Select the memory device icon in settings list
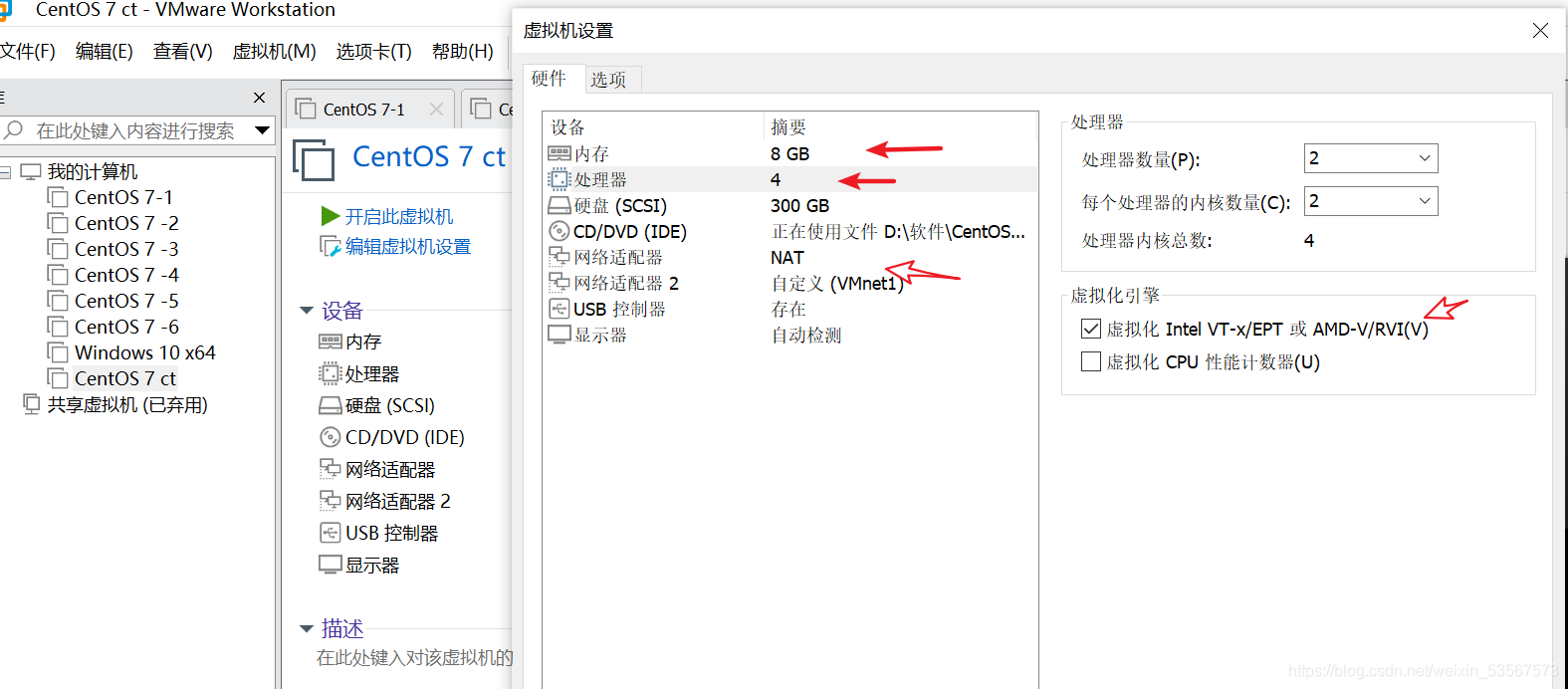Image resolution: width=1568 pixels, height=689 pixels. tap(559, 153)
